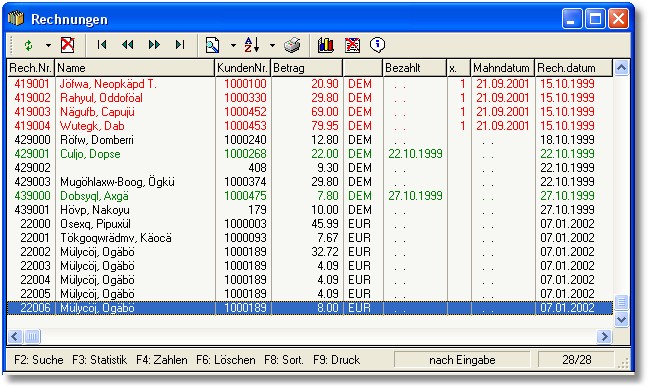Click the red X delete record icon
This screenshot has height=389, width=649.
click(67, 45)
